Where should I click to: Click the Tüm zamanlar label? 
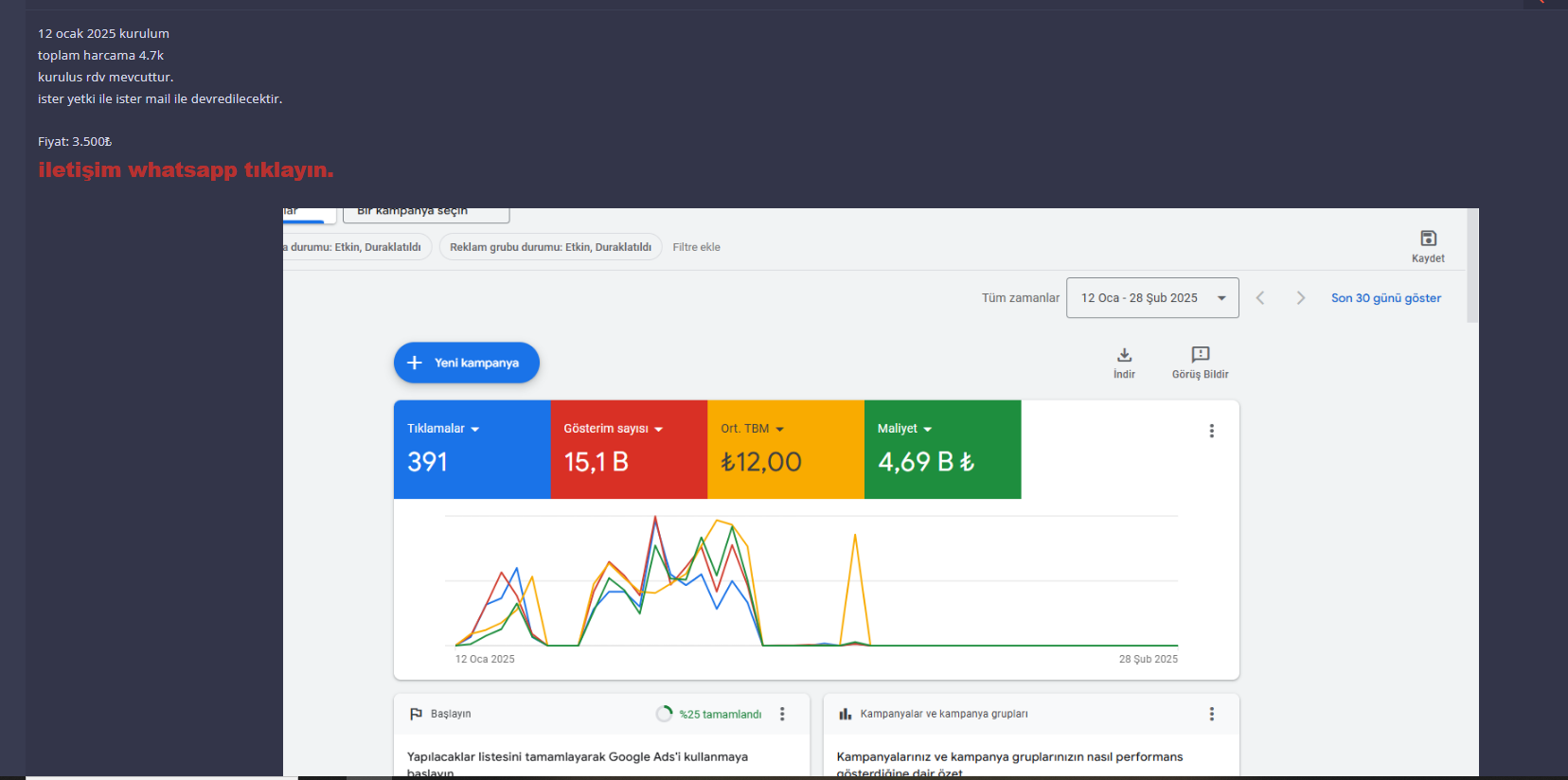[x=1020, y=298]
